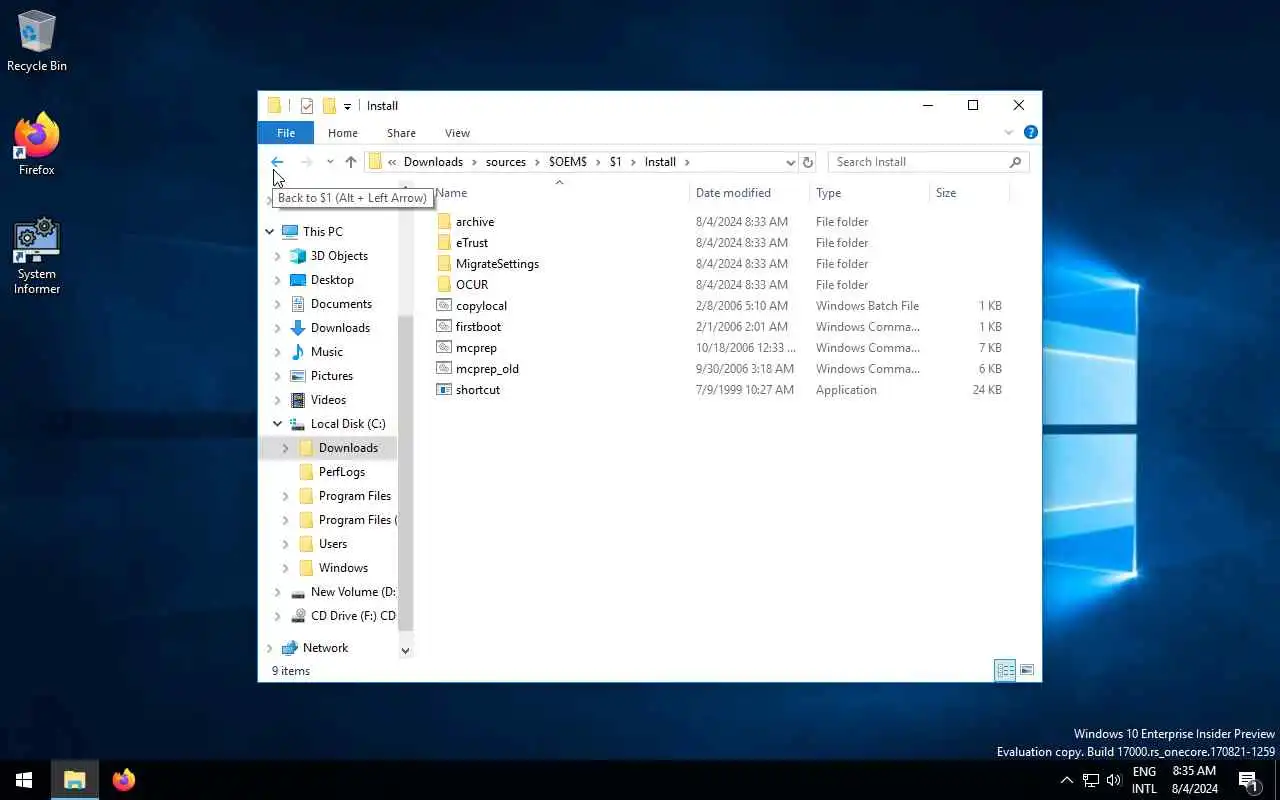Click the network tray icon
This screenshot has width=1280, height=800.
pyautogui.click(x=1091, y=780)
